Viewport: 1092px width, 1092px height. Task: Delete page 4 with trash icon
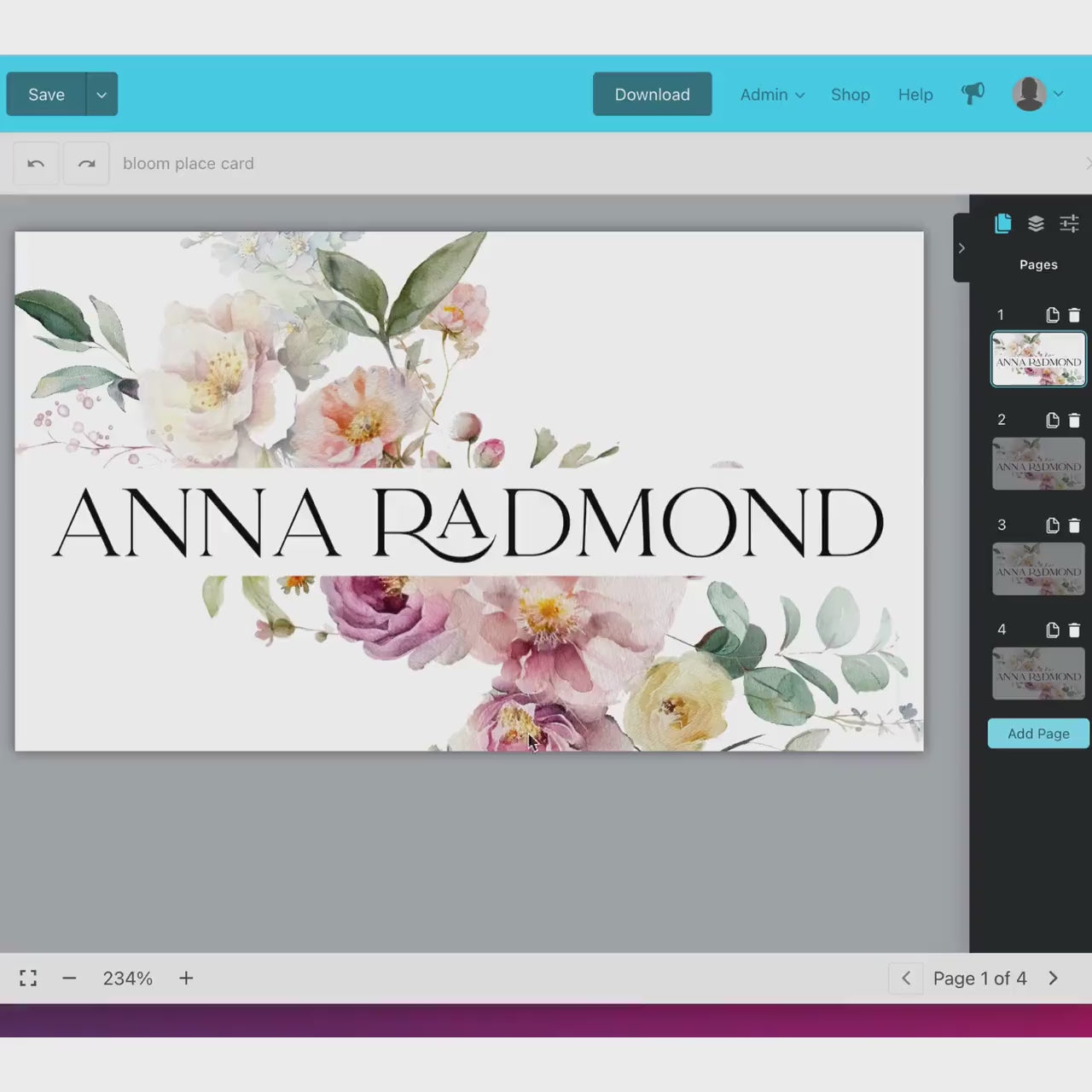[1075, 630]
